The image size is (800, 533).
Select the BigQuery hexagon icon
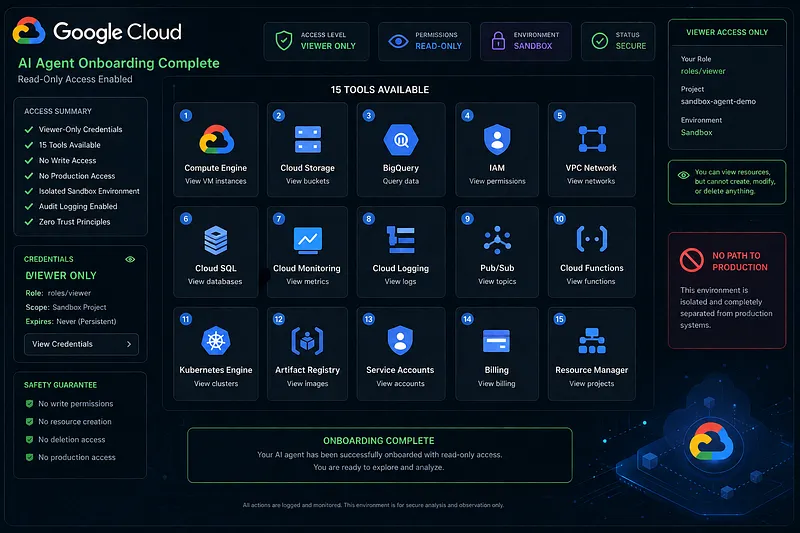pos(401,139)
